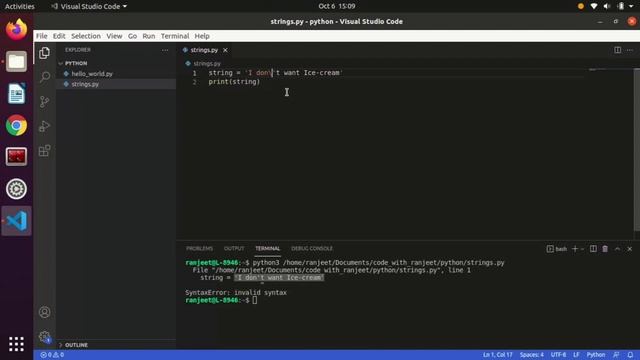The image size is (640, 360).
Task: Open the Search view in activity bar
Action: click(44, 77)
